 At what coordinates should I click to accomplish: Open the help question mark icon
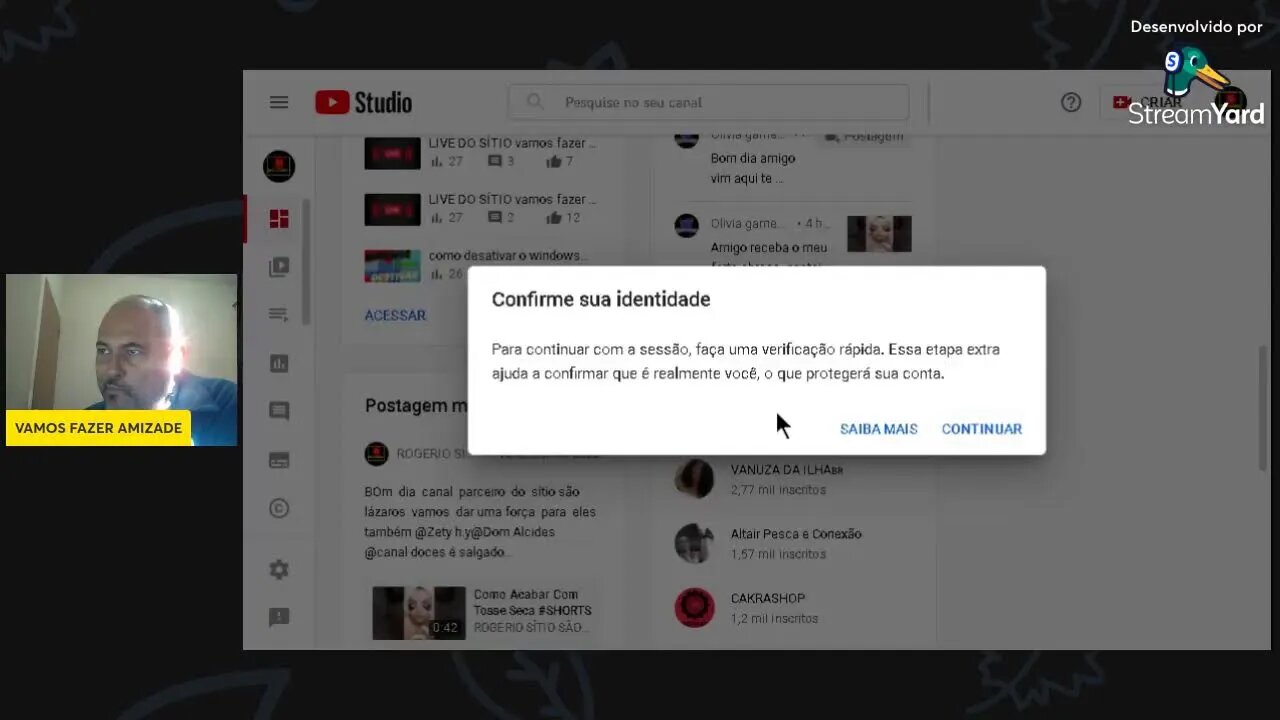tap(1071, 102)
